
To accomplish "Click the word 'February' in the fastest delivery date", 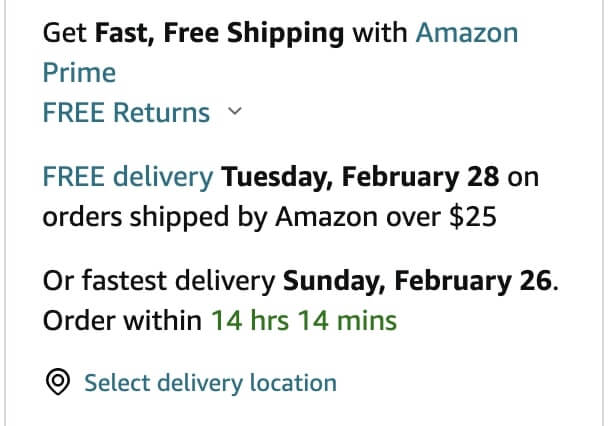I will pyautogui.click(x=453, y=281).
